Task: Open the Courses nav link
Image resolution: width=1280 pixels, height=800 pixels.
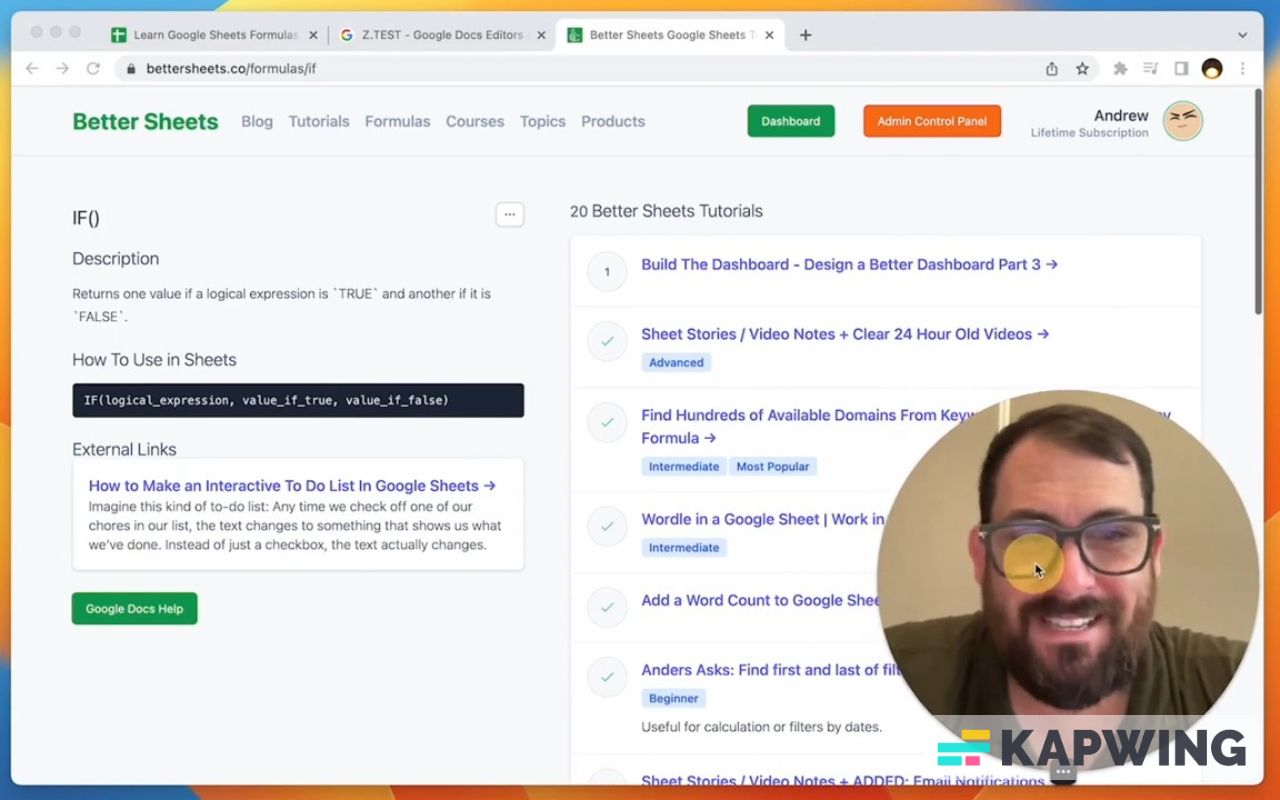Action: point(475,121)
